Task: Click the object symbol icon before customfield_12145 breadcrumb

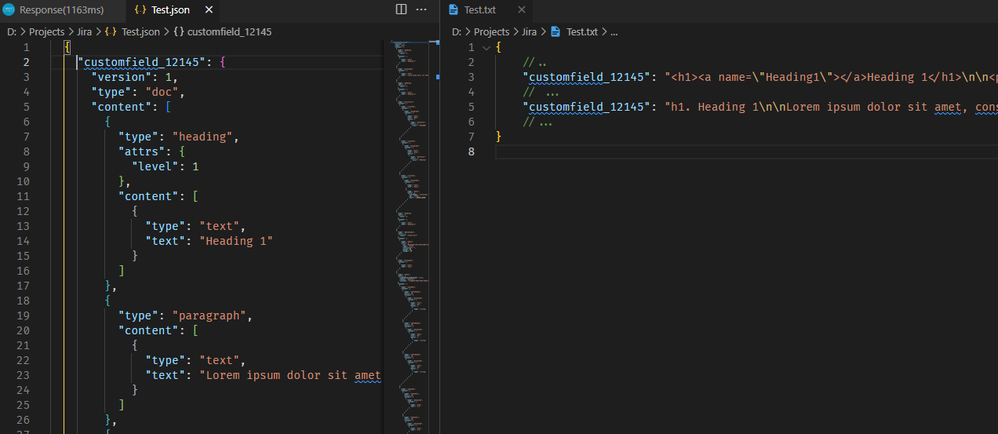Action: click(x=179, y=32)
